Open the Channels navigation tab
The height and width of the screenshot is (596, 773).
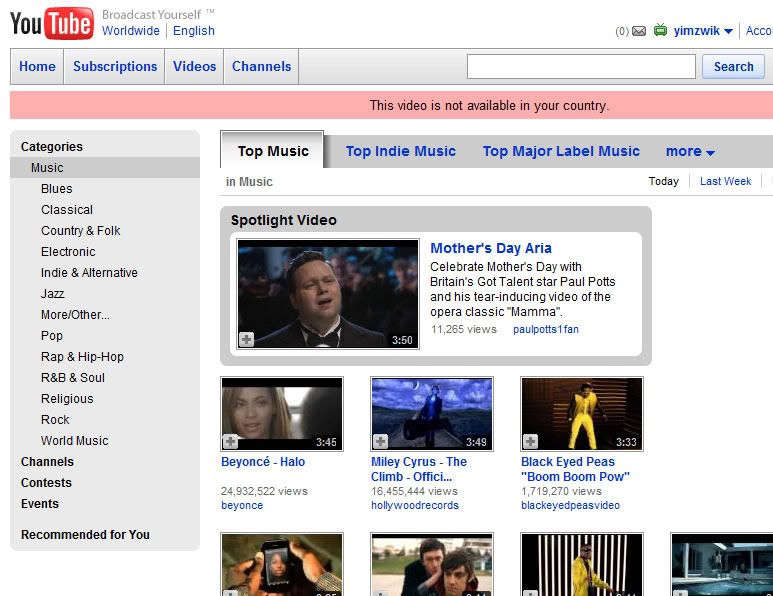click(x=261, y=67)
